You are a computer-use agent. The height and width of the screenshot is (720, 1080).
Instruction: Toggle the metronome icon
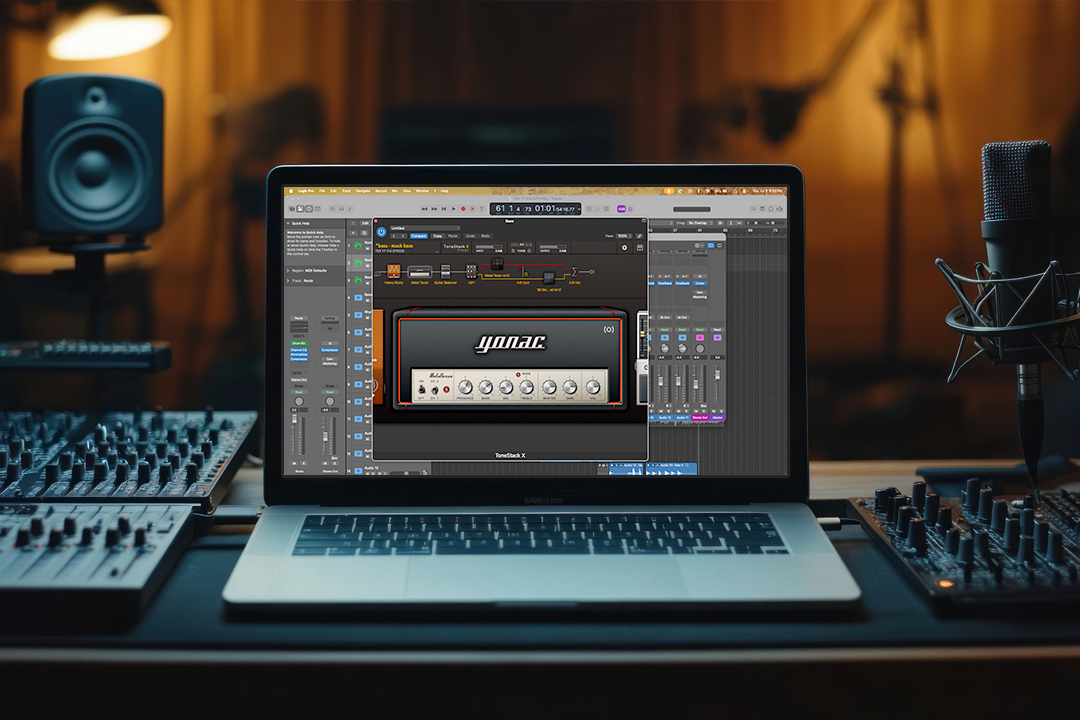(630, 209)
